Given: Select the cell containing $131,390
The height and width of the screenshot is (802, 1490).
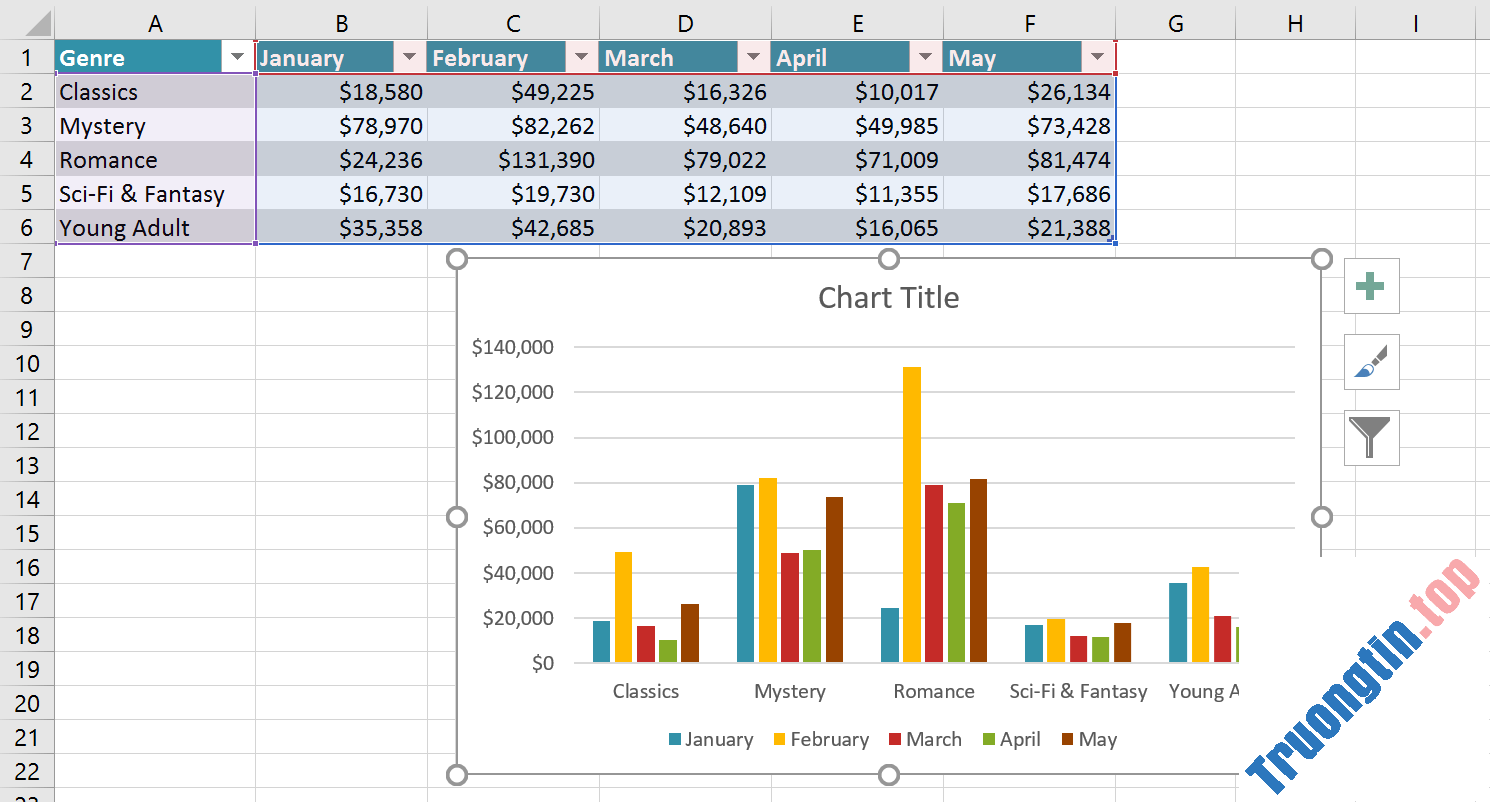Looking at the screenshot, I should click(513, 159).
